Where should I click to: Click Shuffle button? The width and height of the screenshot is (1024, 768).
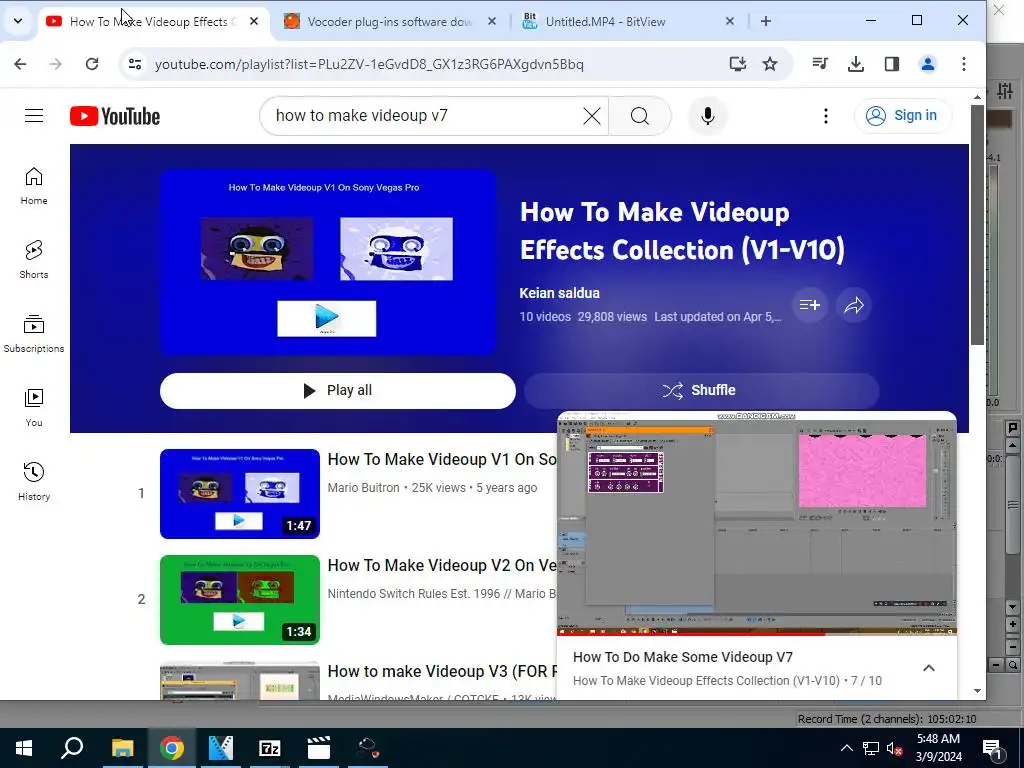(701, 391)
